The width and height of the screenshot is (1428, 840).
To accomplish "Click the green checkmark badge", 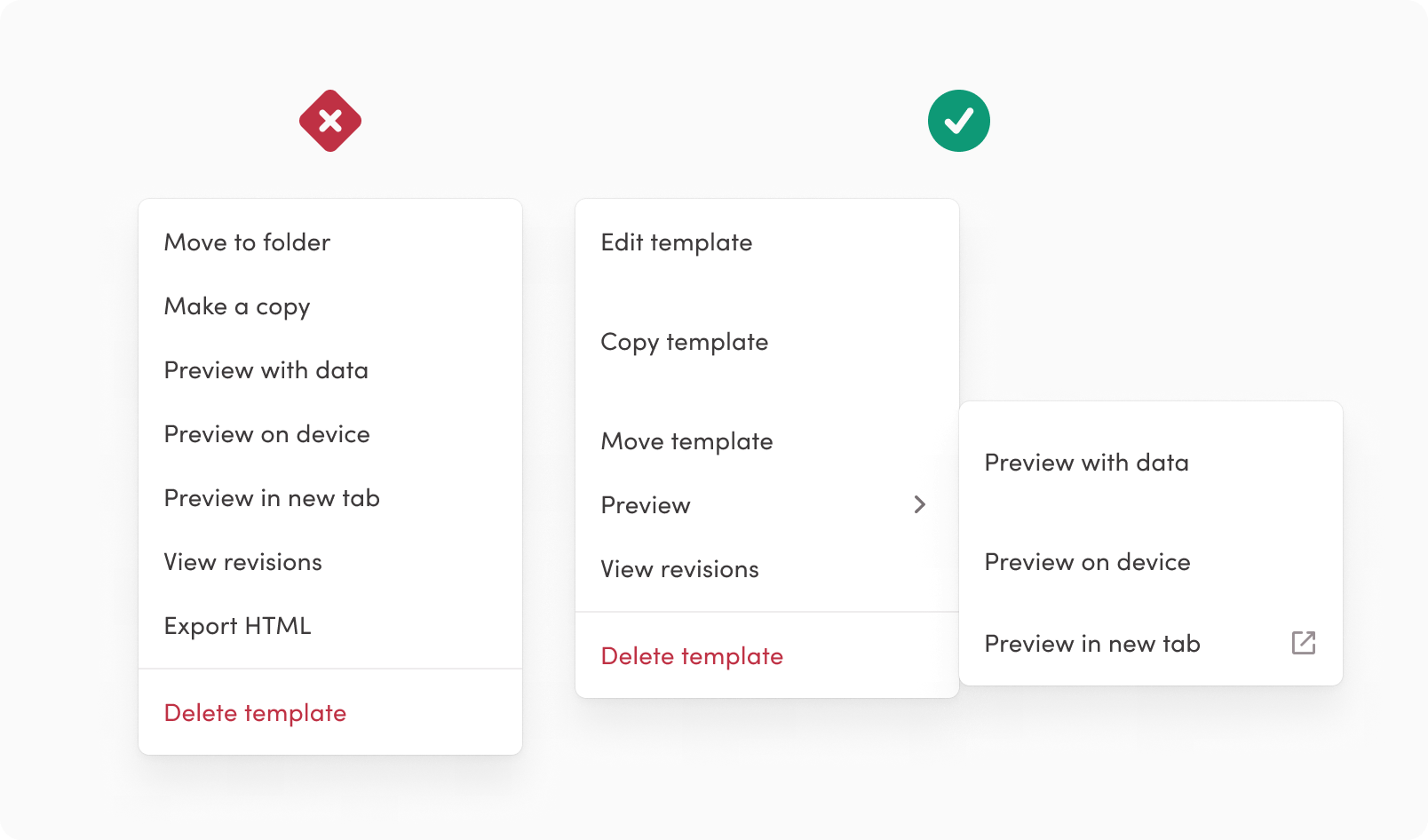I will 958,121.
